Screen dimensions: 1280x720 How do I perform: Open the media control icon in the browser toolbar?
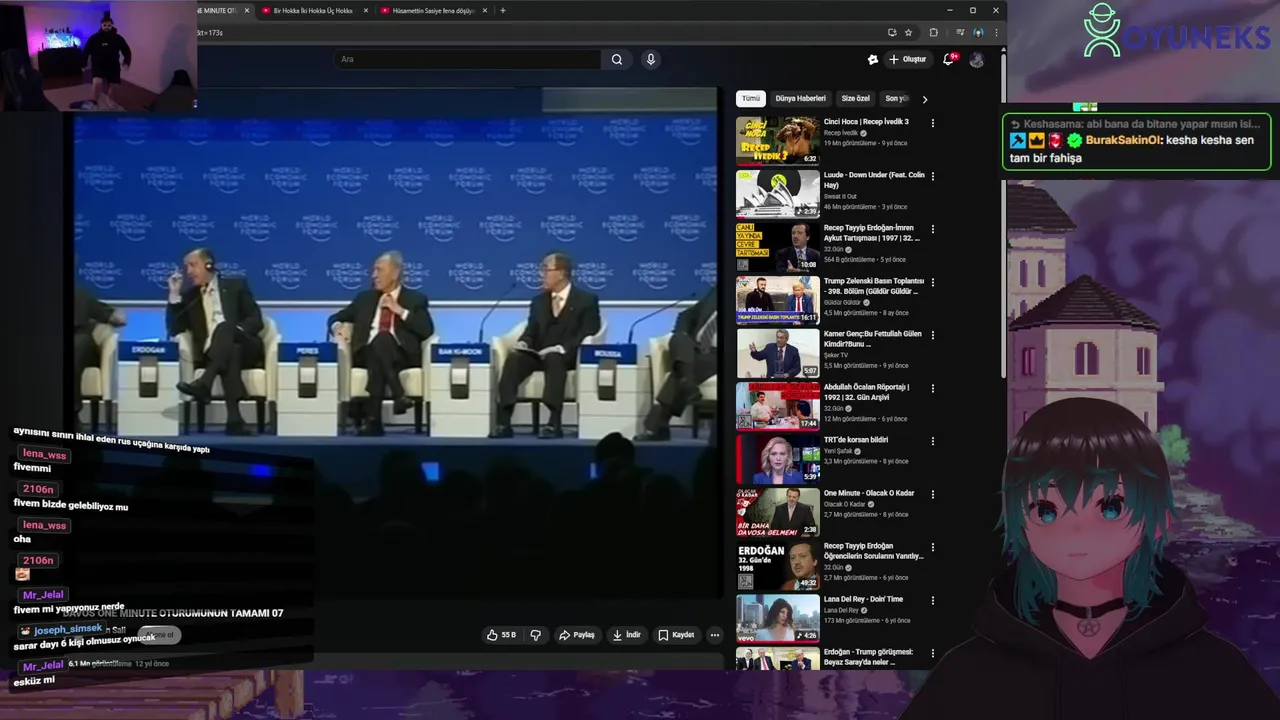pyautogui.click(x=961, y=32)
